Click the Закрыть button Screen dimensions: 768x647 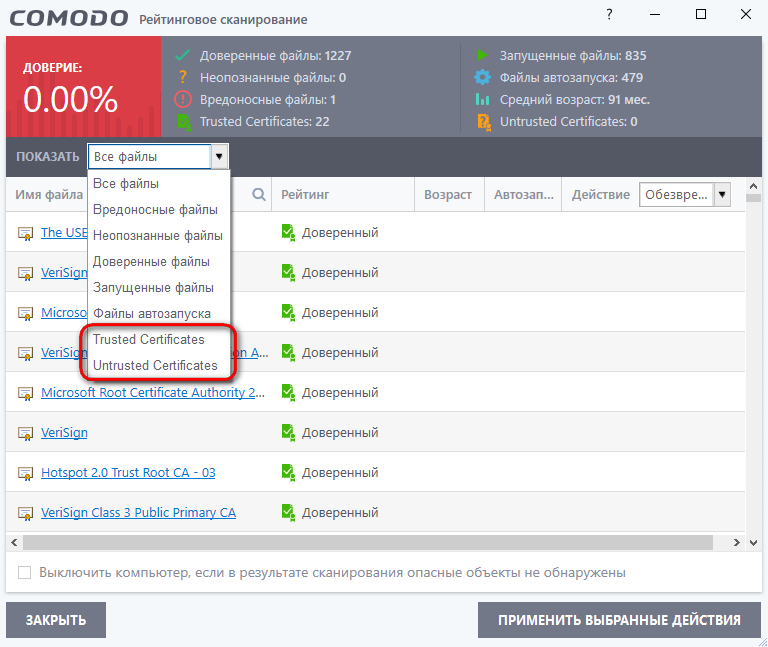(x=56, y=620)
